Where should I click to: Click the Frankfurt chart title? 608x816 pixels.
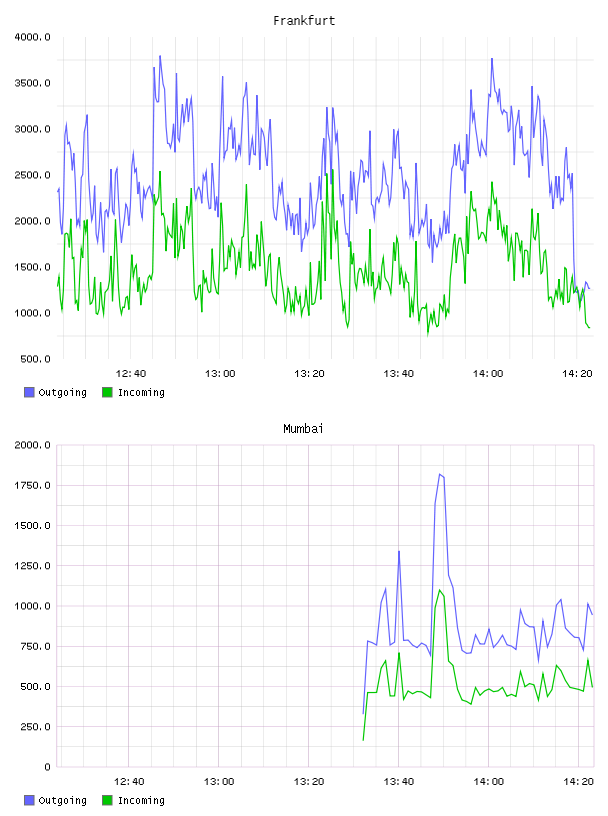304,21
